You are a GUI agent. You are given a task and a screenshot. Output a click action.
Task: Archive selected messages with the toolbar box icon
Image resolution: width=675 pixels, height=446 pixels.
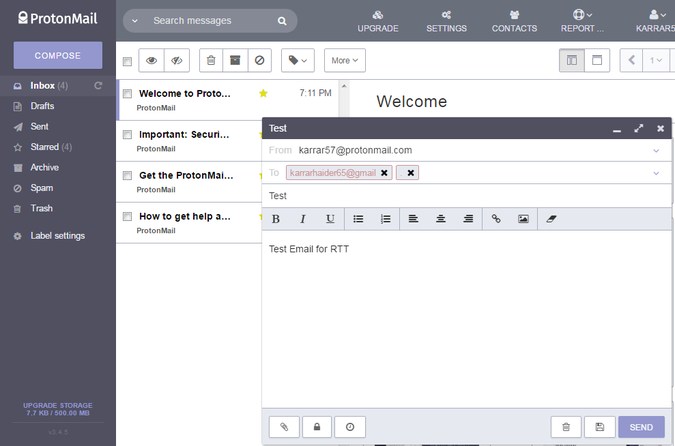[235, 61]
